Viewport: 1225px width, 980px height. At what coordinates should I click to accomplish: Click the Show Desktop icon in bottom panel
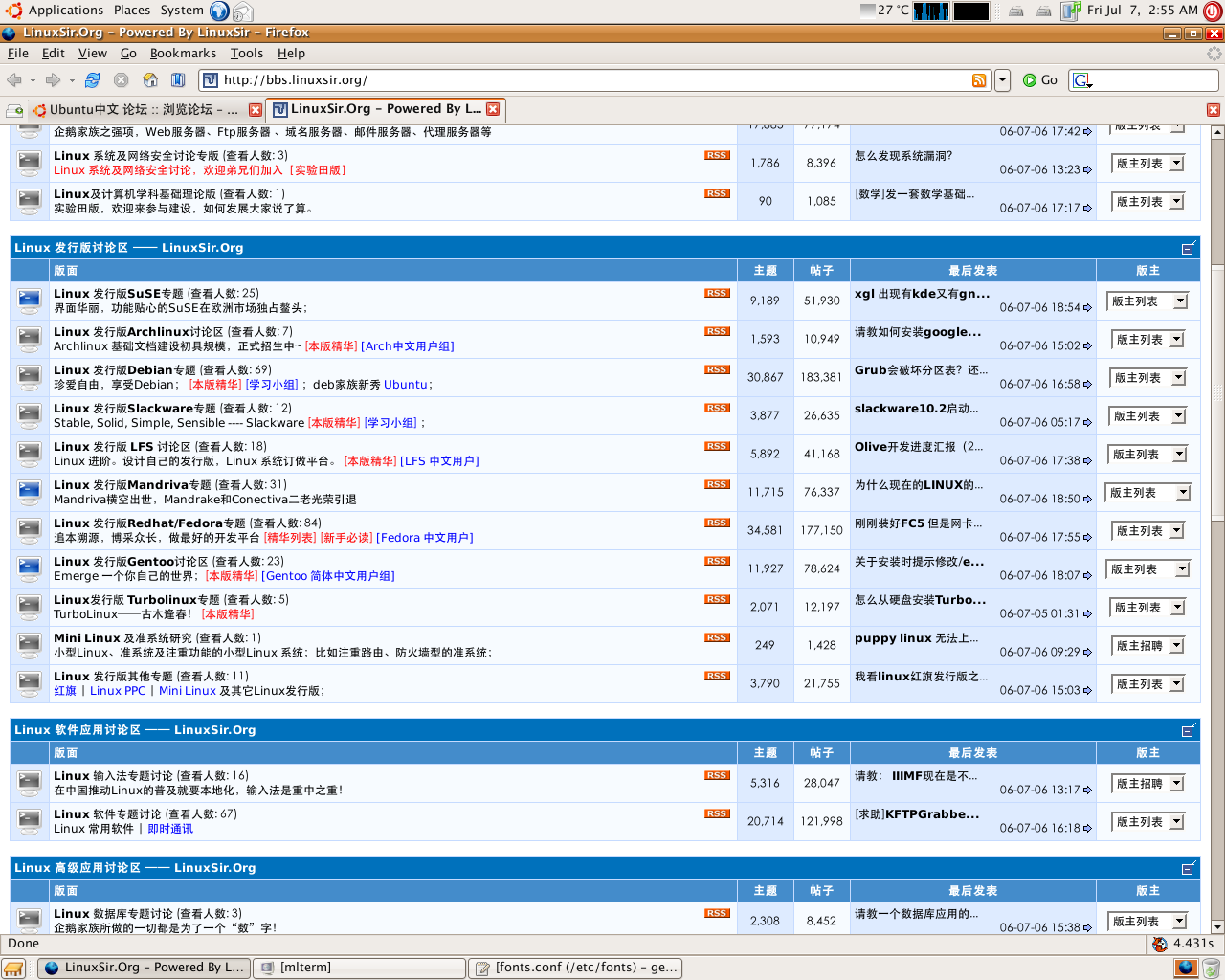[x=12, y=969]
